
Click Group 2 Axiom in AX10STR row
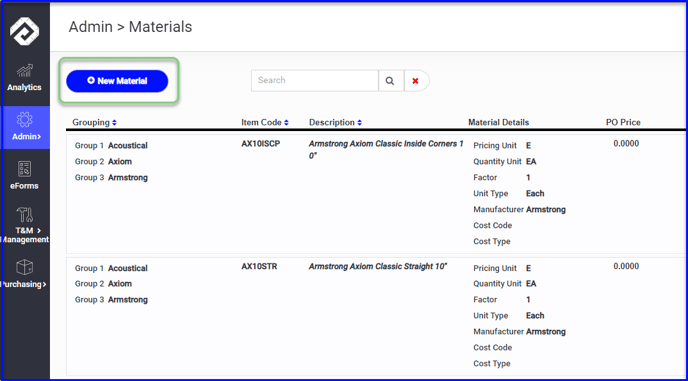point(103,284)
